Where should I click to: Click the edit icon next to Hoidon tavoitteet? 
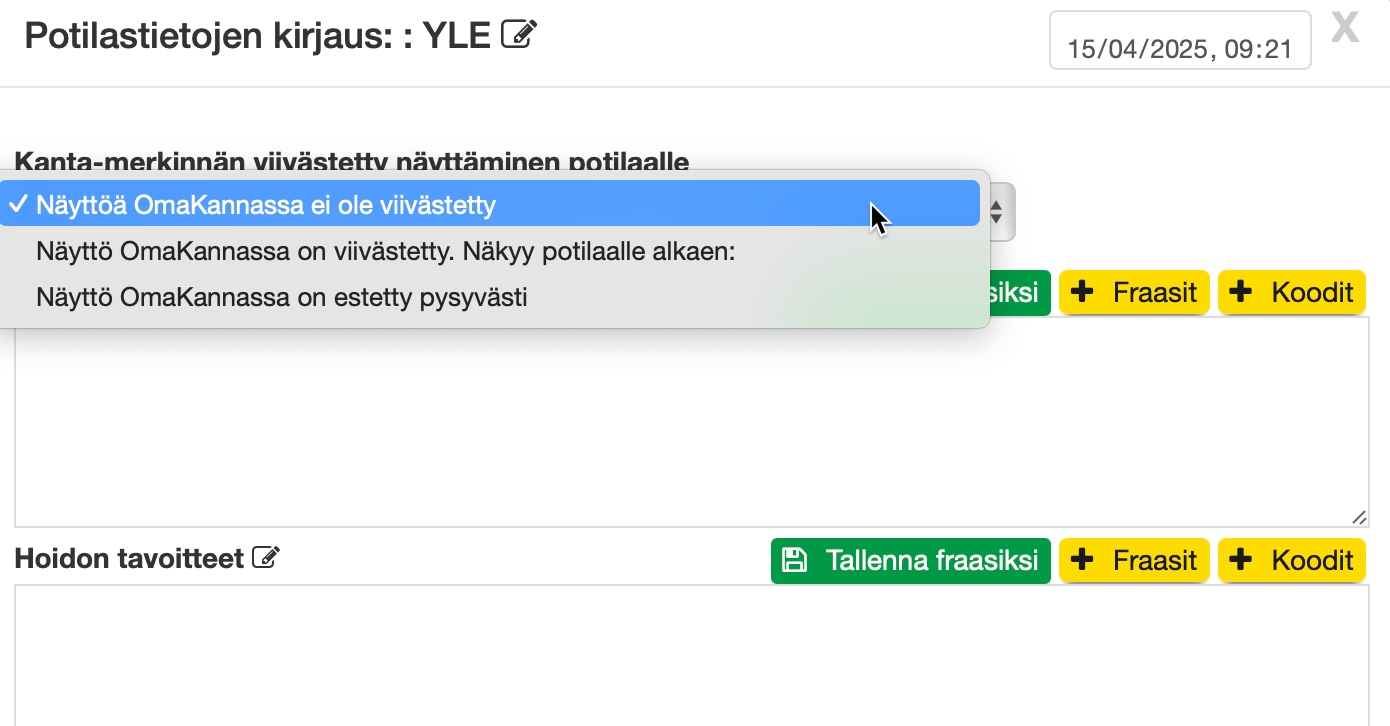click(266, 558)
